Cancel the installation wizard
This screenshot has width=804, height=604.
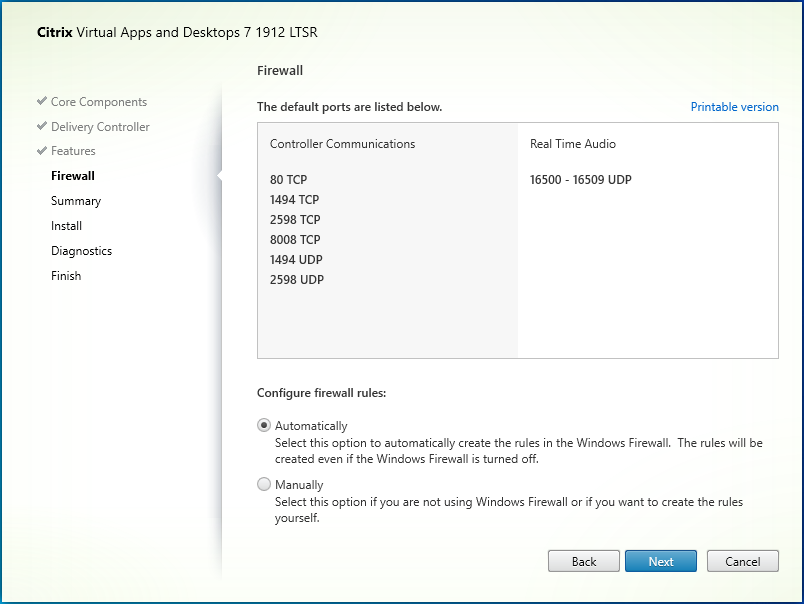click(x=742, y=561)
